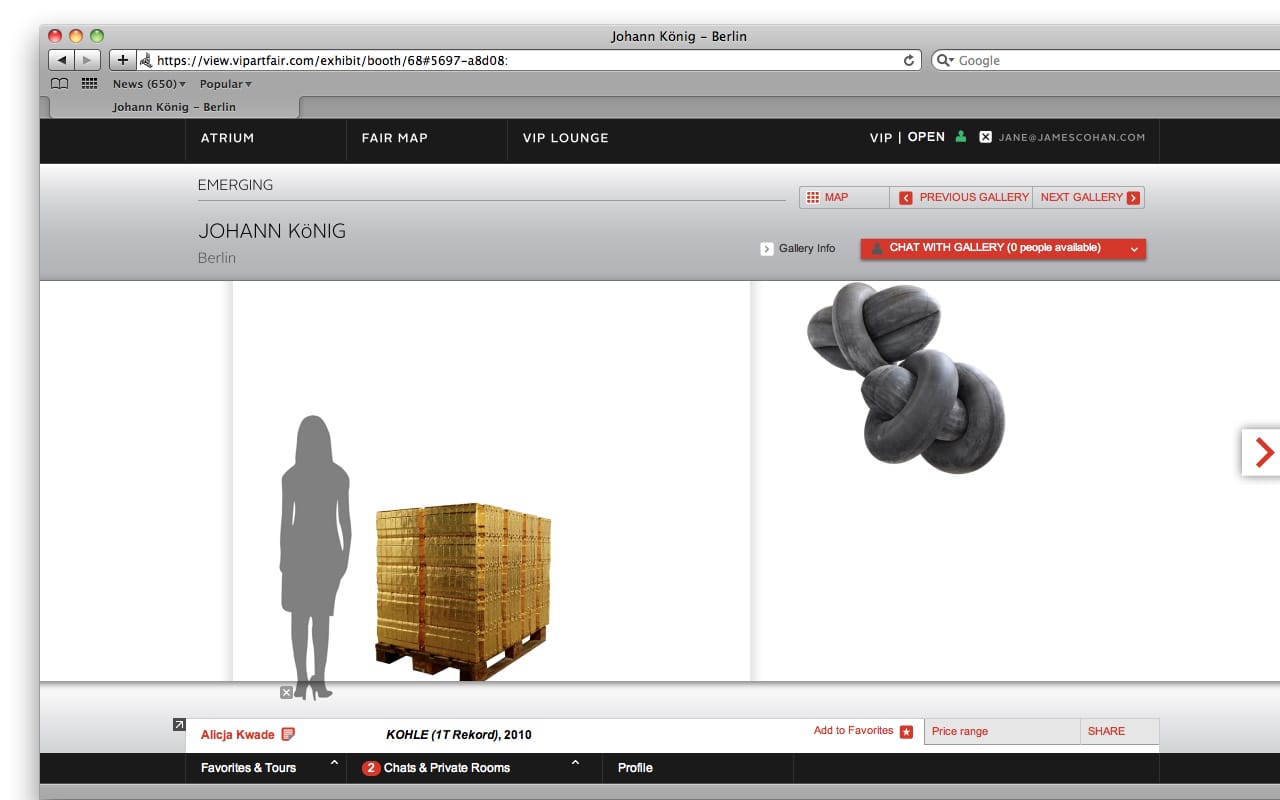Image resolution: width=1280 pixels, height=800 pixels.
Task: Click the green VIP status person icon
Action: point(961,137)
